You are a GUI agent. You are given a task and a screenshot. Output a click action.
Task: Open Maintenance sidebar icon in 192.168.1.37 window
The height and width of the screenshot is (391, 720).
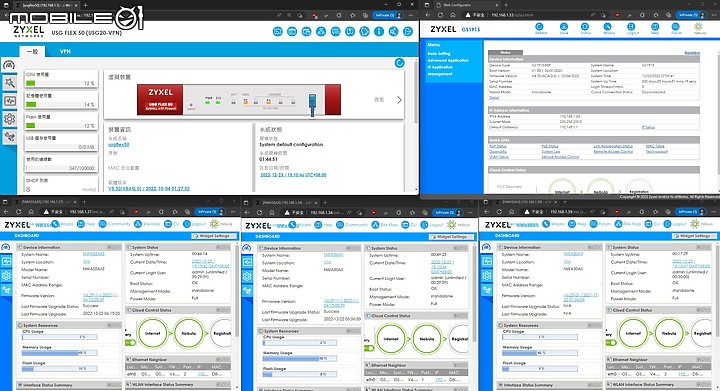[x=6, y=290]
